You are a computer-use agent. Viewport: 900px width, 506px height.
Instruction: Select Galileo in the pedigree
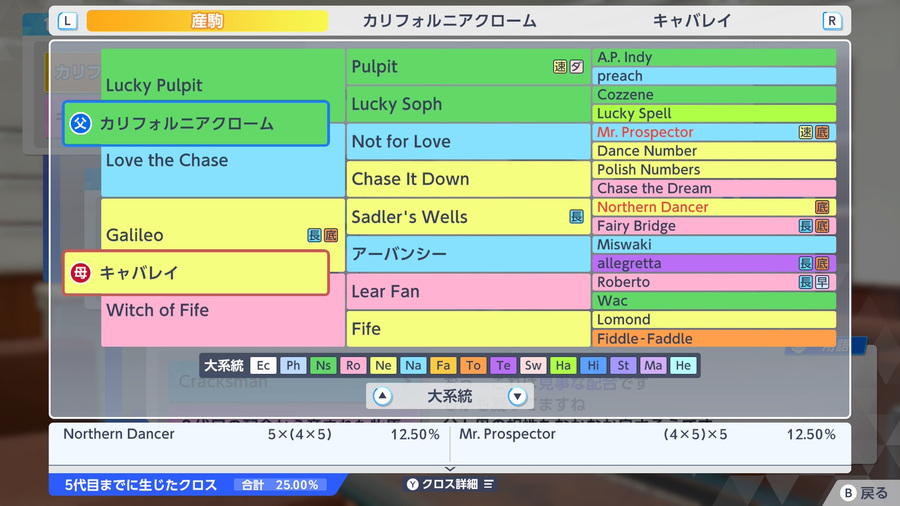tap(134, 235)
